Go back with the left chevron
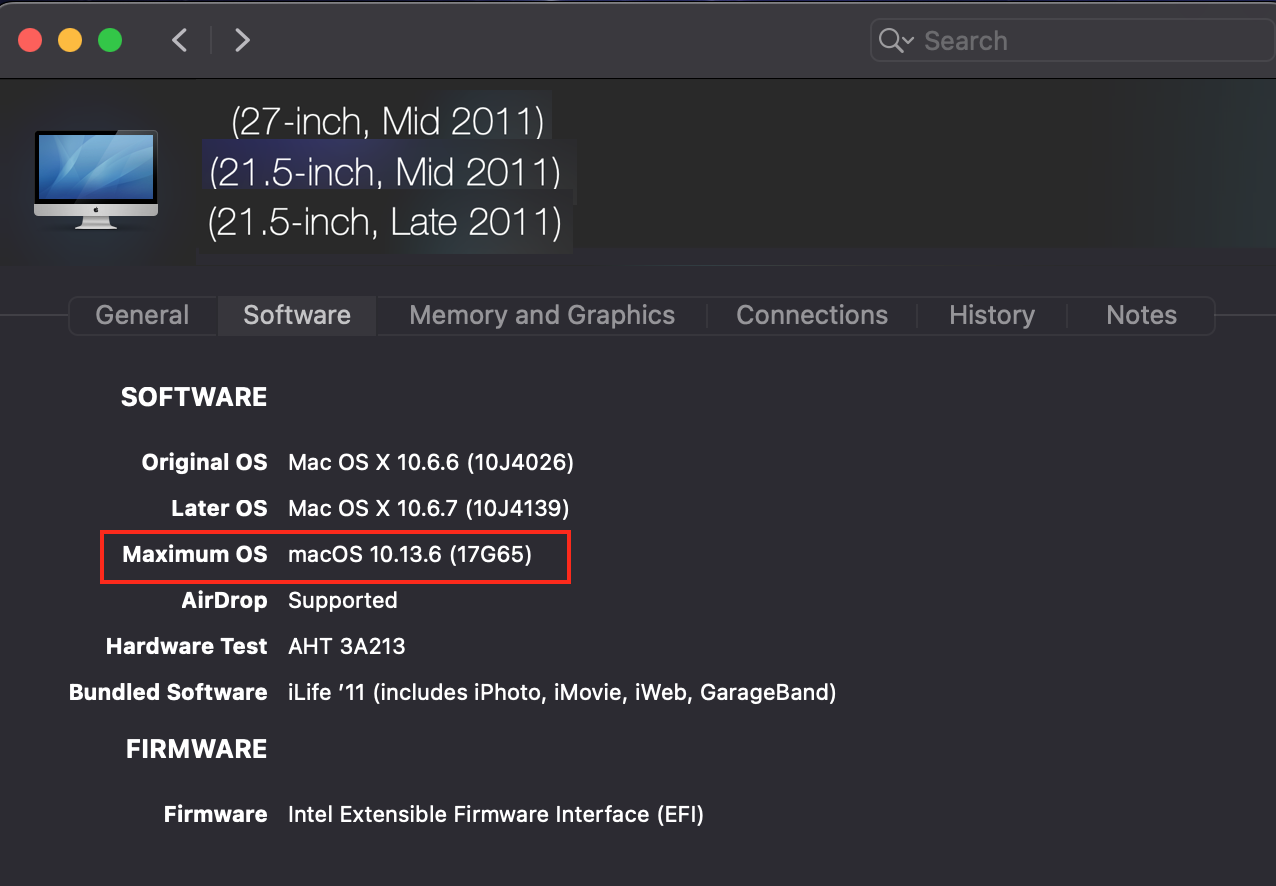The height and width of the screenshot is (886, 1276). click(x=180, y=40)
